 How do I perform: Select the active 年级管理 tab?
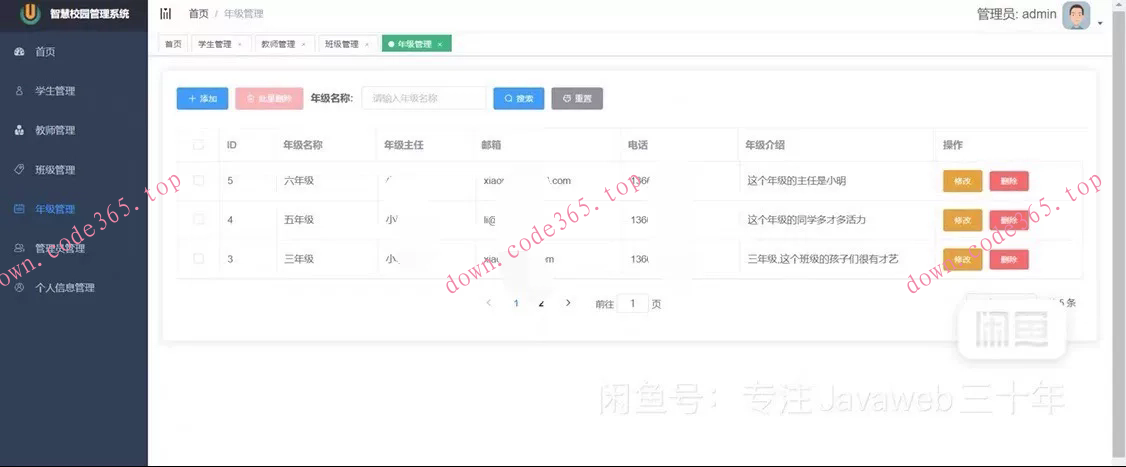pos(417,44)
